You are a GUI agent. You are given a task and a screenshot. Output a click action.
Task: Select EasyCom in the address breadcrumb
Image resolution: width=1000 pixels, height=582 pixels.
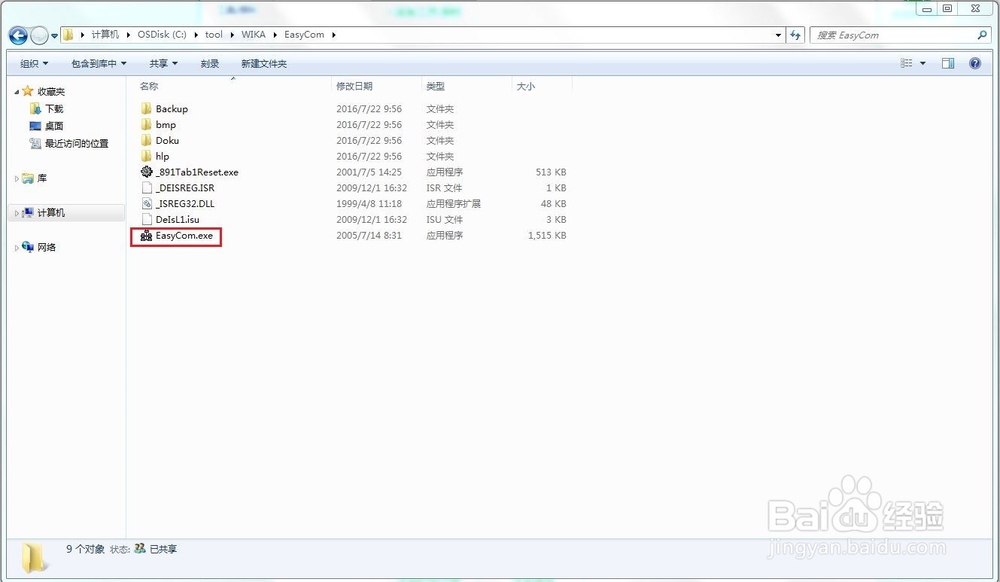coord(304,34)
